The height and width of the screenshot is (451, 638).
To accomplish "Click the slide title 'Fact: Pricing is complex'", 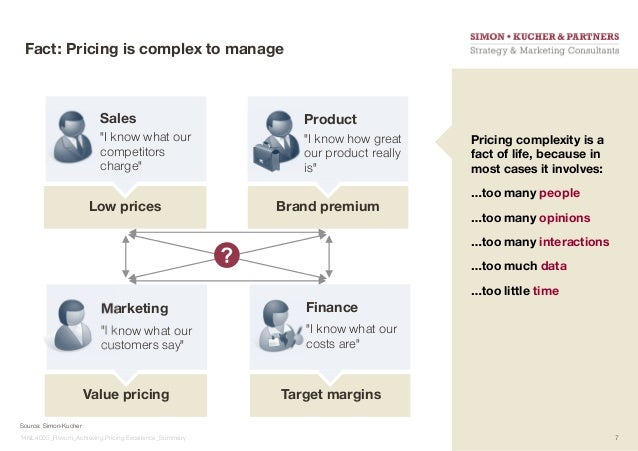I will (154, 49).
